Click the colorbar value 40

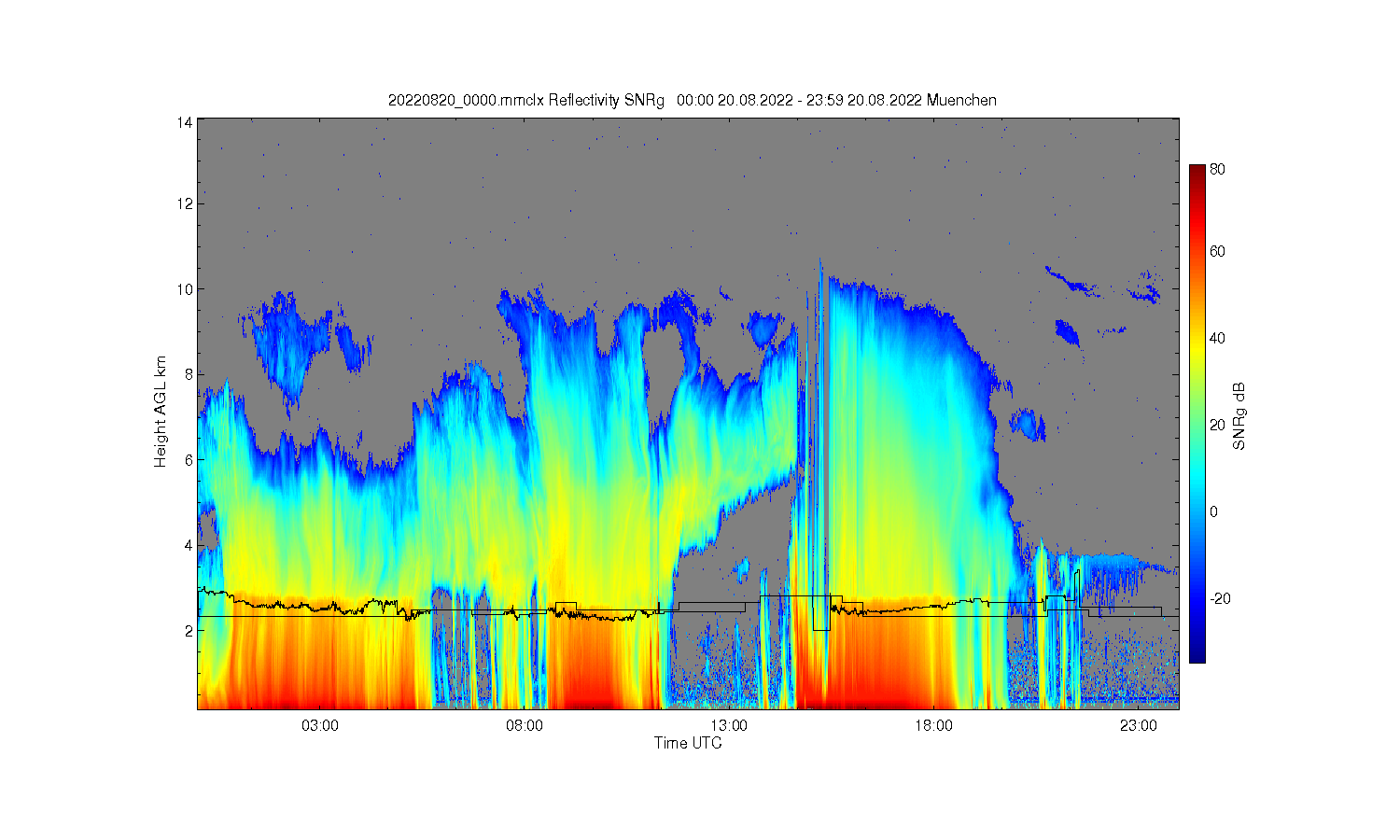coord(1217,338)
